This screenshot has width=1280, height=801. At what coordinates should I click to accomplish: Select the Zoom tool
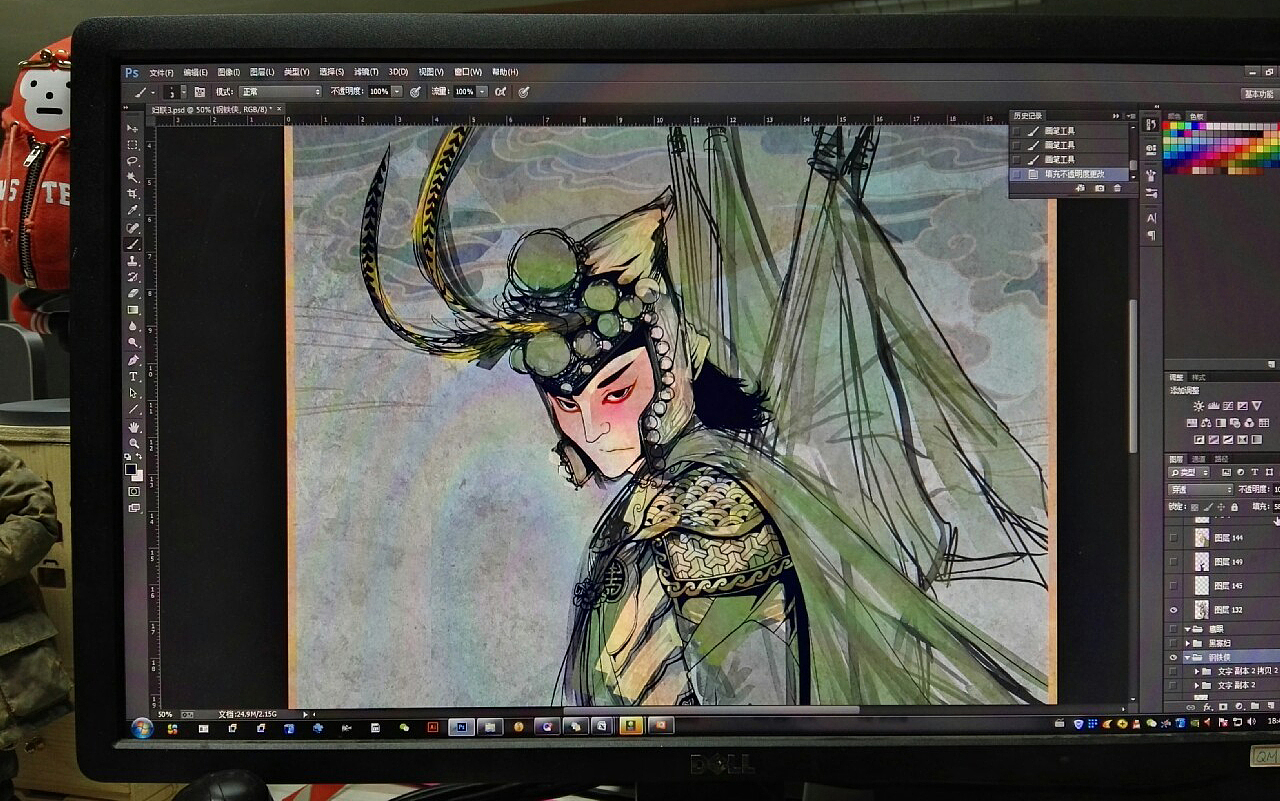tap(133, 443)
